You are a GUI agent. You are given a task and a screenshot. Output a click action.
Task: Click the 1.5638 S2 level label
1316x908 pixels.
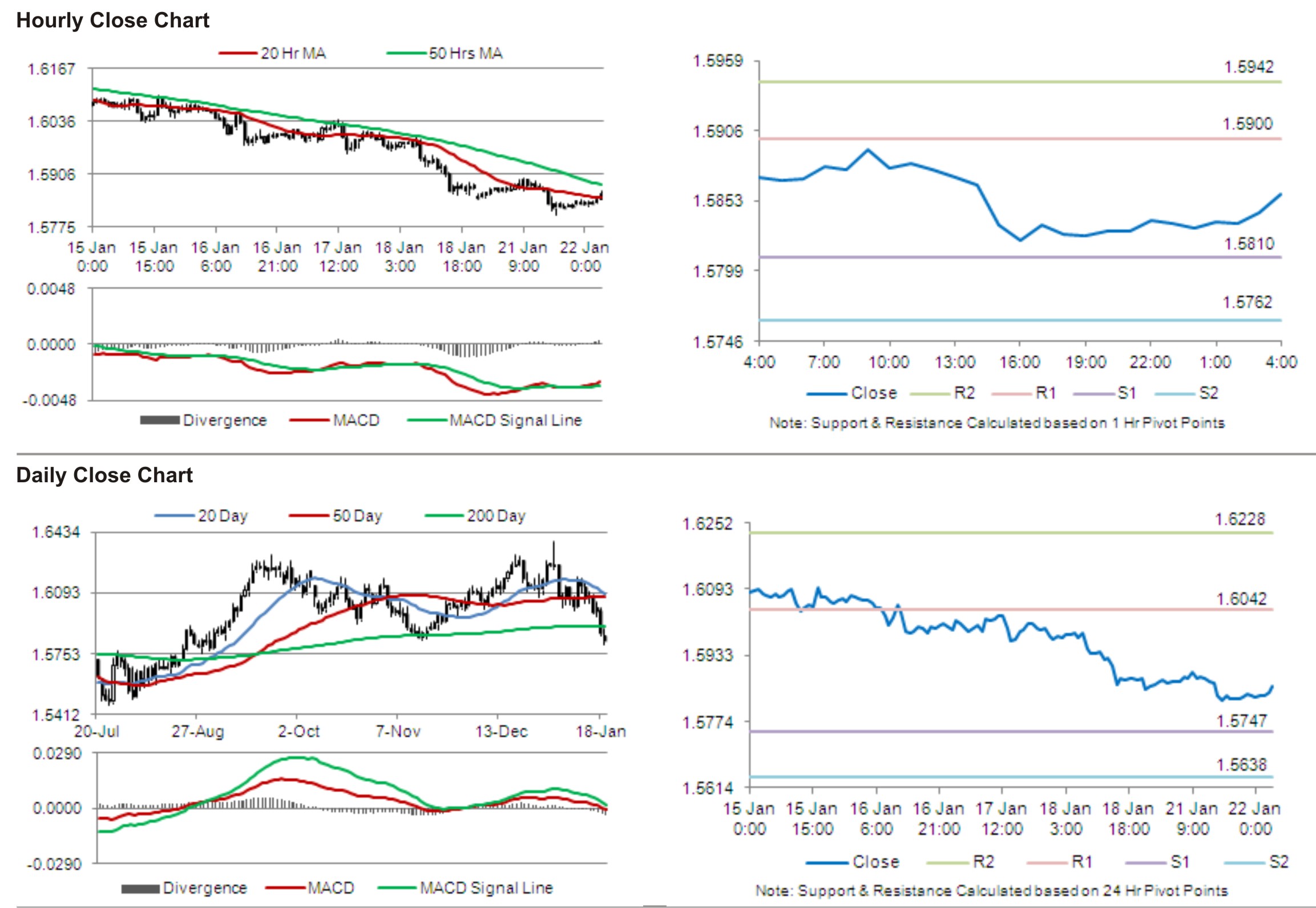[x=1241, y=765]
